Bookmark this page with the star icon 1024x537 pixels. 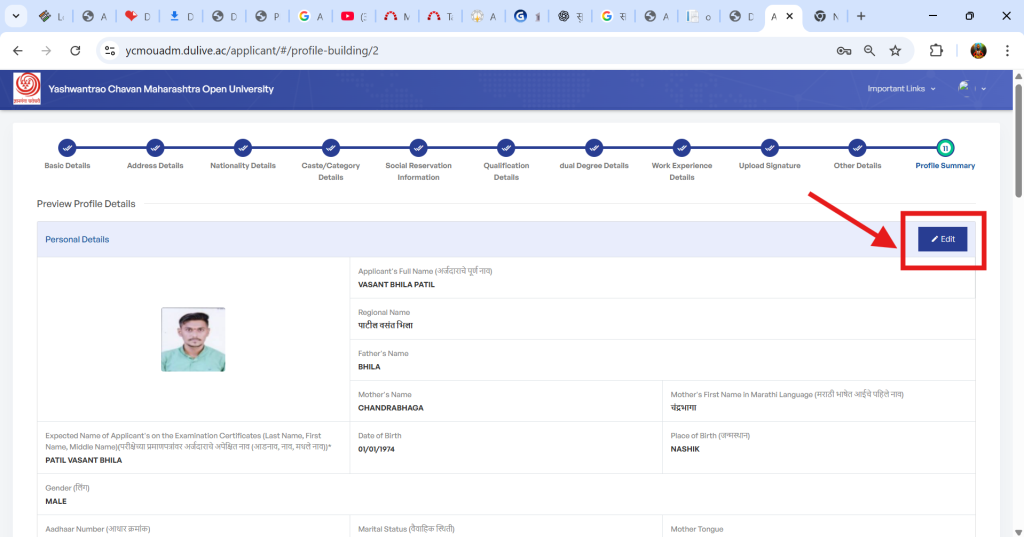[895, 50]
